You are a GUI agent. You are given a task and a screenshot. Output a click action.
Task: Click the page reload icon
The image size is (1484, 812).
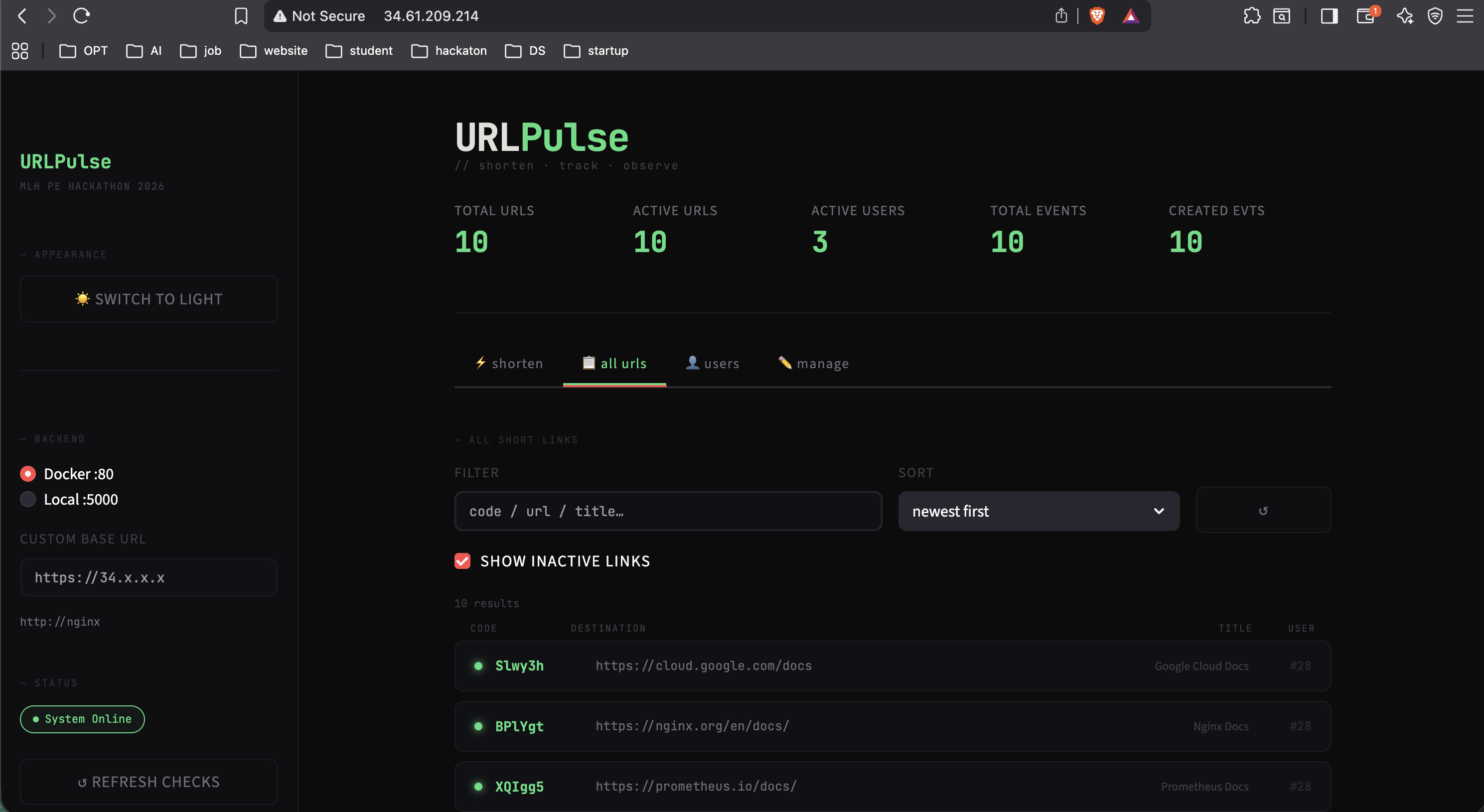(81, 15)
